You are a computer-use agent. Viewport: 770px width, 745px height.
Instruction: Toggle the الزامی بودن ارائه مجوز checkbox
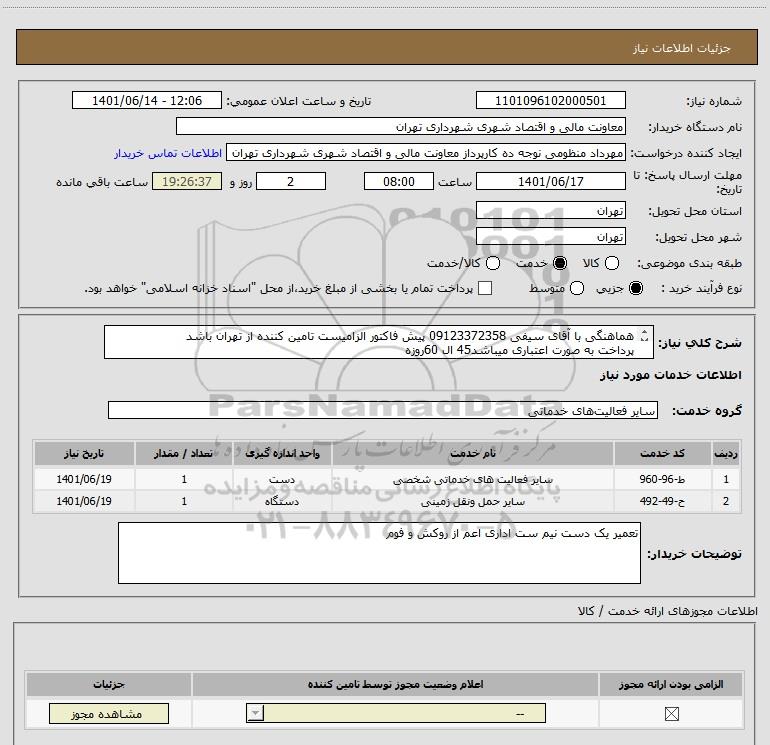click(671, 714)
